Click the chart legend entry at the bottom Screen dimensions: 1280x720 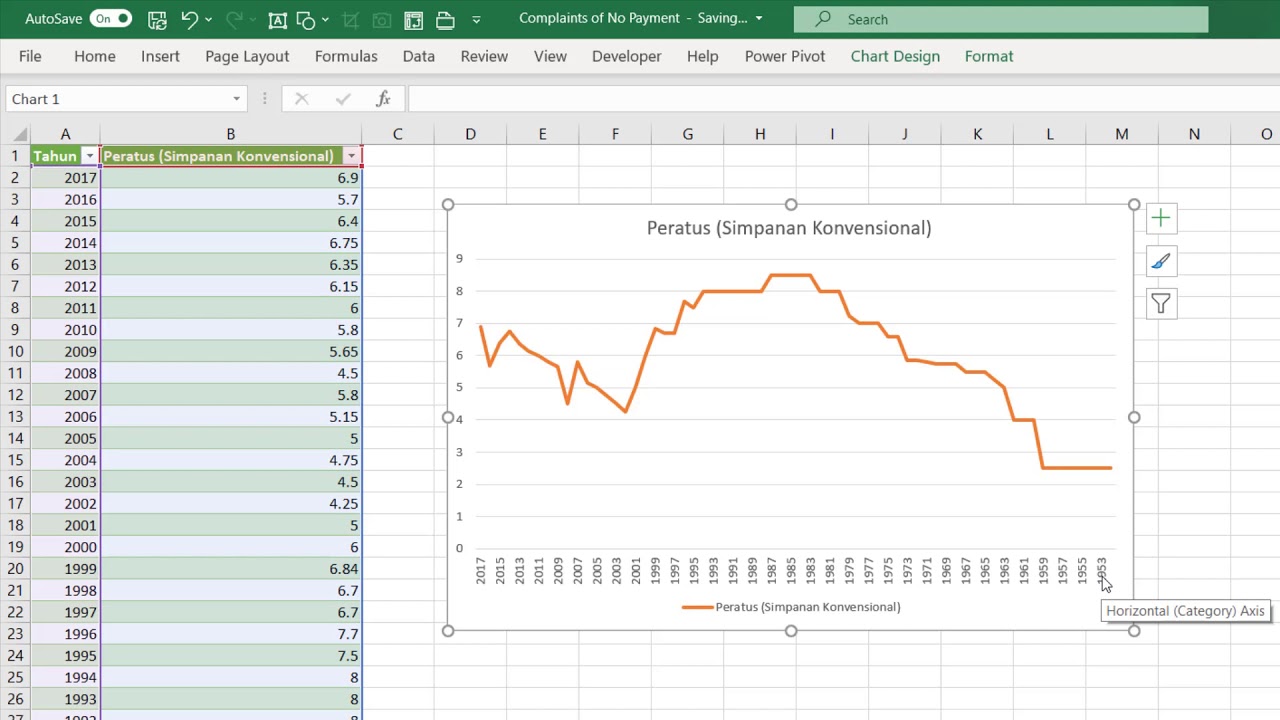click(791, 607)
